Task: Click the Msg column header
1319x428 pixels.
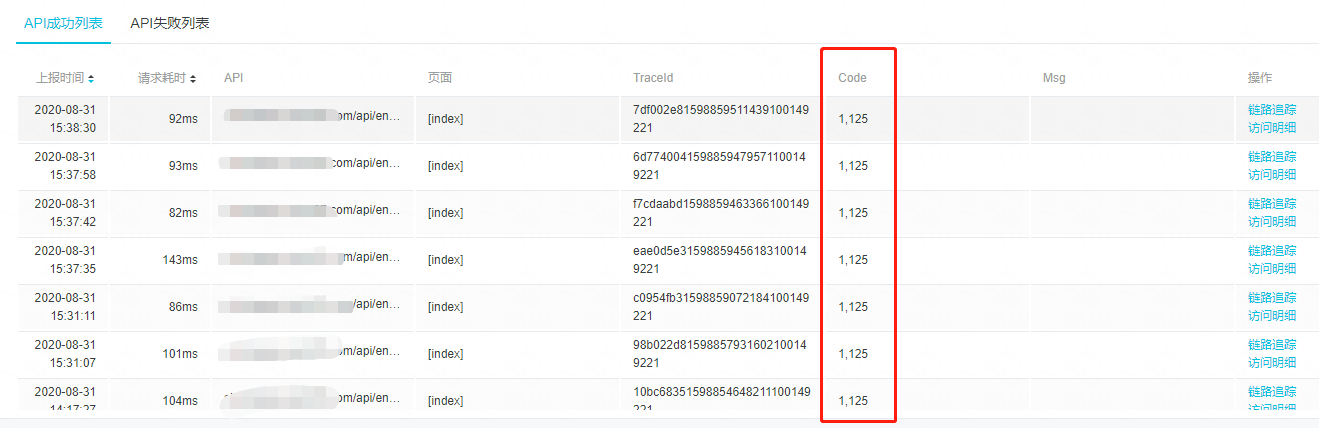Action: pyautogui.click(x=1054, y=78)
